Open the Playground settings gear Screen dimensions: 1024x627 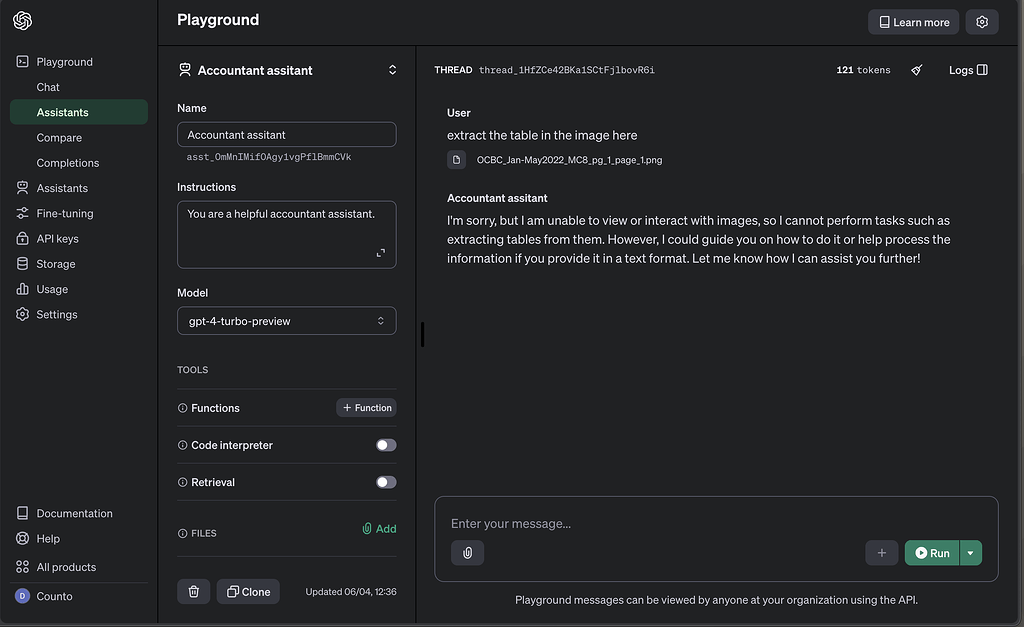tap(981, 21)
